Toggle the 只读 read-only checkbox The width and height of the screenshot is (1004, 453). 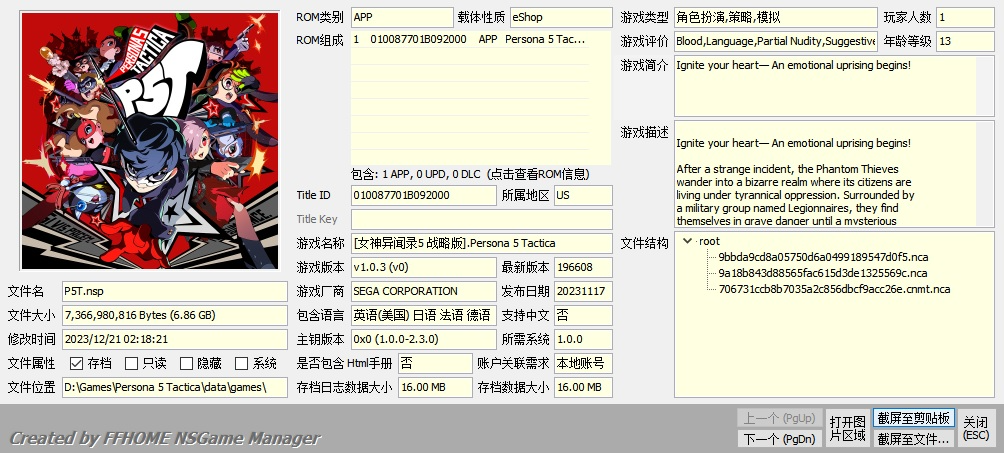[x=131, y=363]
